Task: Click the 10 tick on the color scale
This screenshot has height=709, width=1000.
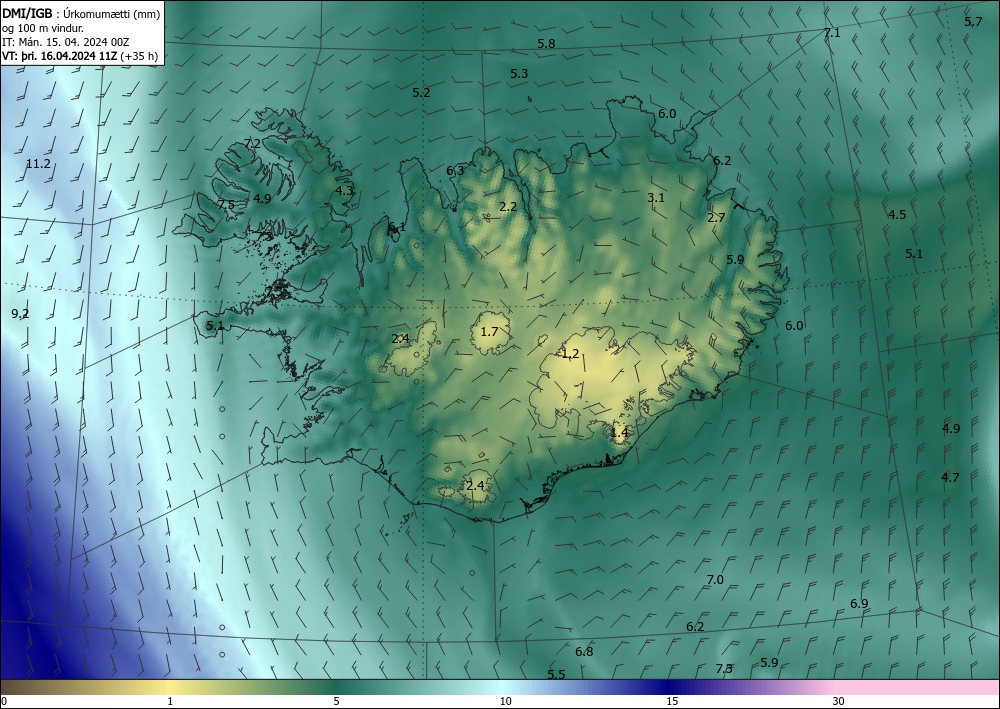Action: tap(505, 701)
